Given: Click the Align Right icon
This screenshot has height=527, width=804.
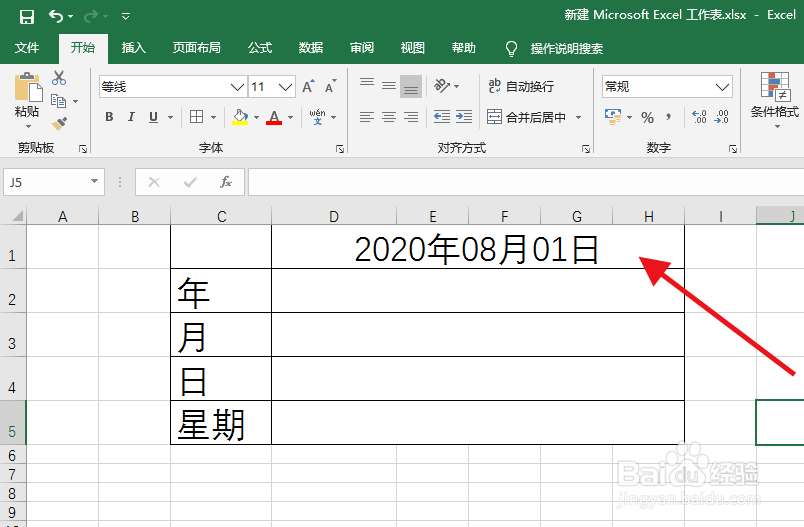Looking at the screenshot, I should pos(411,117).
